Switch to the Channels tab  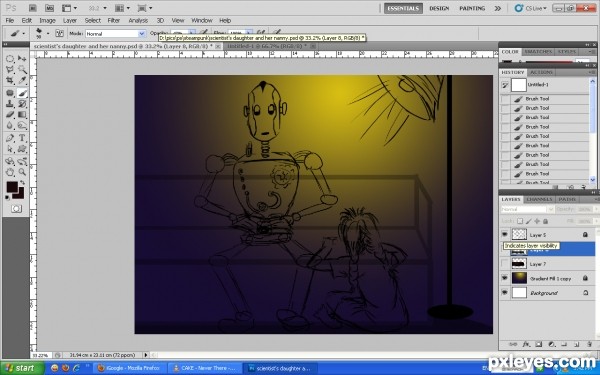(539, 199)
